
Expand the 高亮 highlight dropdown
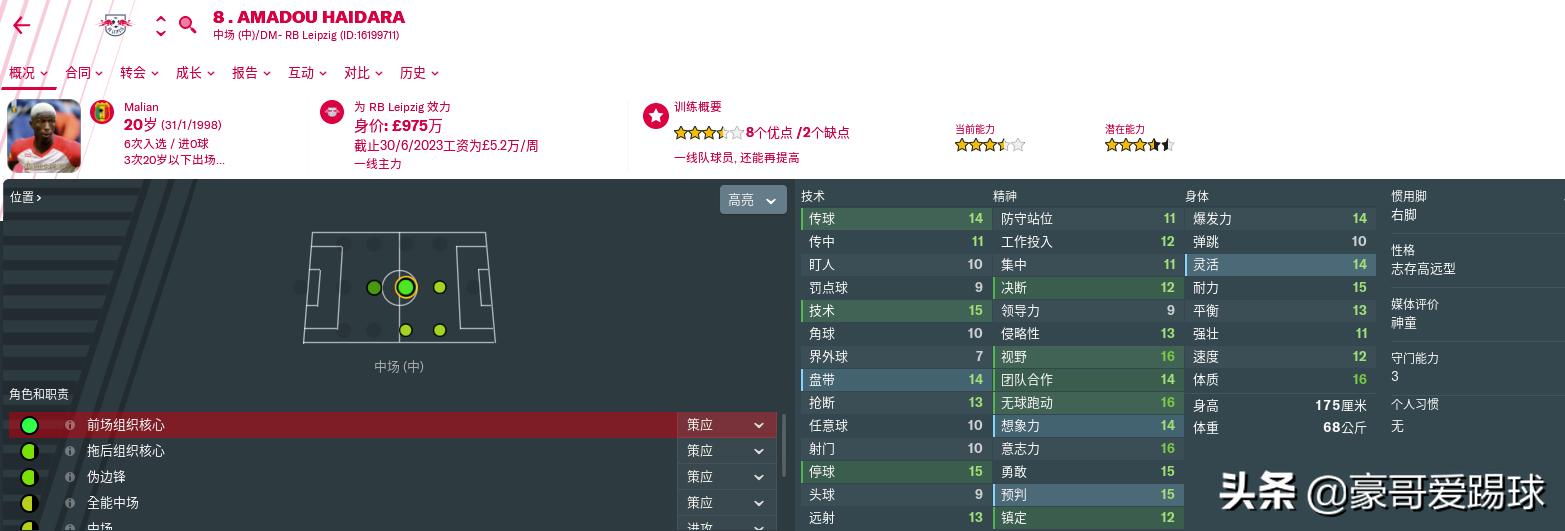[753, 200]
